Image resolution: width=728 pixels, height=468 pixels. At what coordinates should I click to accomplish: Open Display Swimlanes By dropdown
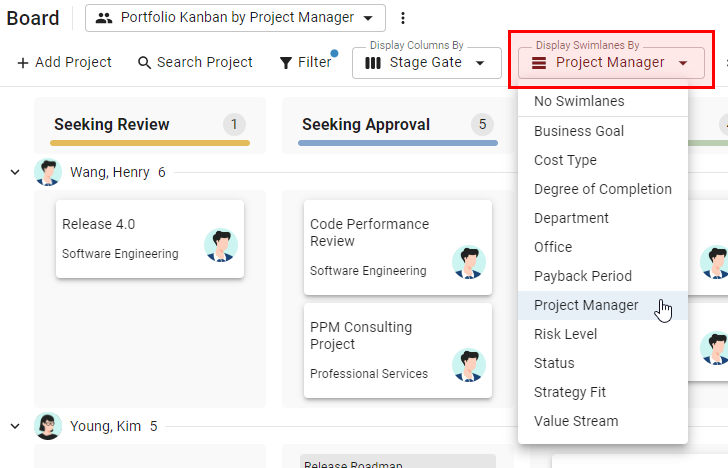(x=610, y=63)
